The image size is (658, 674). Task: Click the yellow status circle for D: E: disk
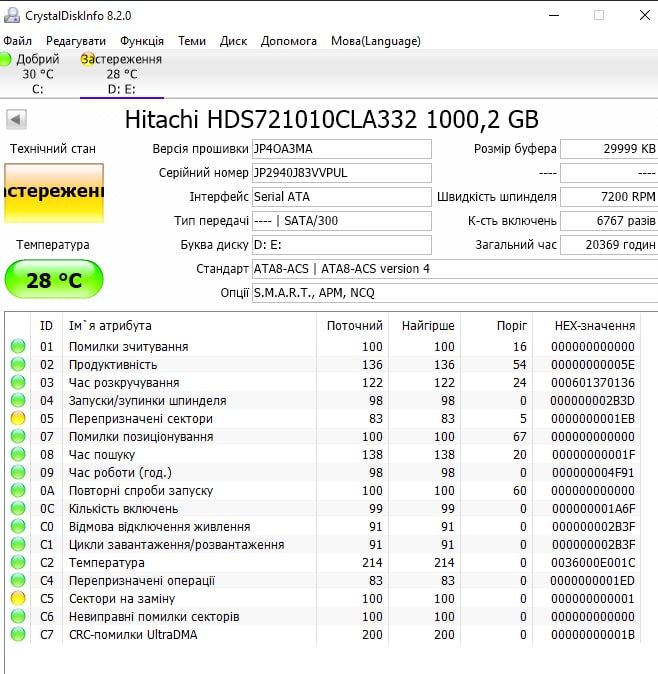tap(88, 59)
